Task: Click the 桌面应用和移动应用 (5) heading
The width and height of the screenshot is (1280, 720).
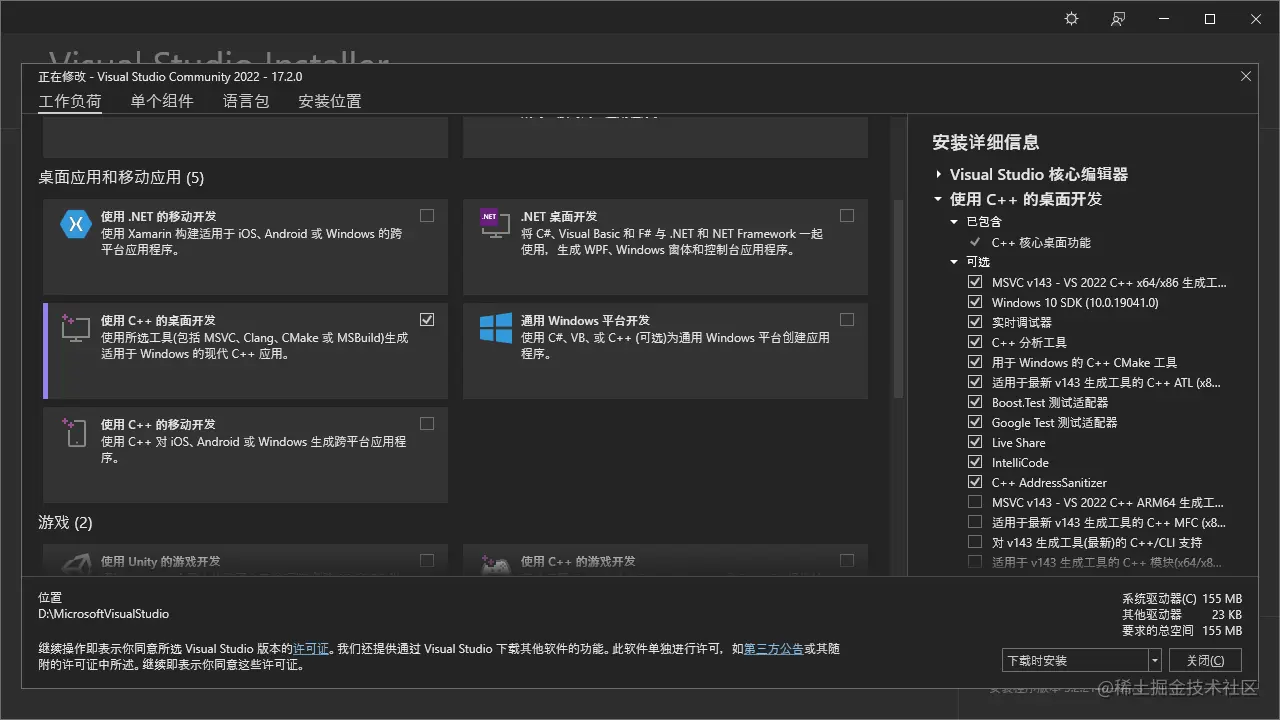Action: [x=121, y=177]
